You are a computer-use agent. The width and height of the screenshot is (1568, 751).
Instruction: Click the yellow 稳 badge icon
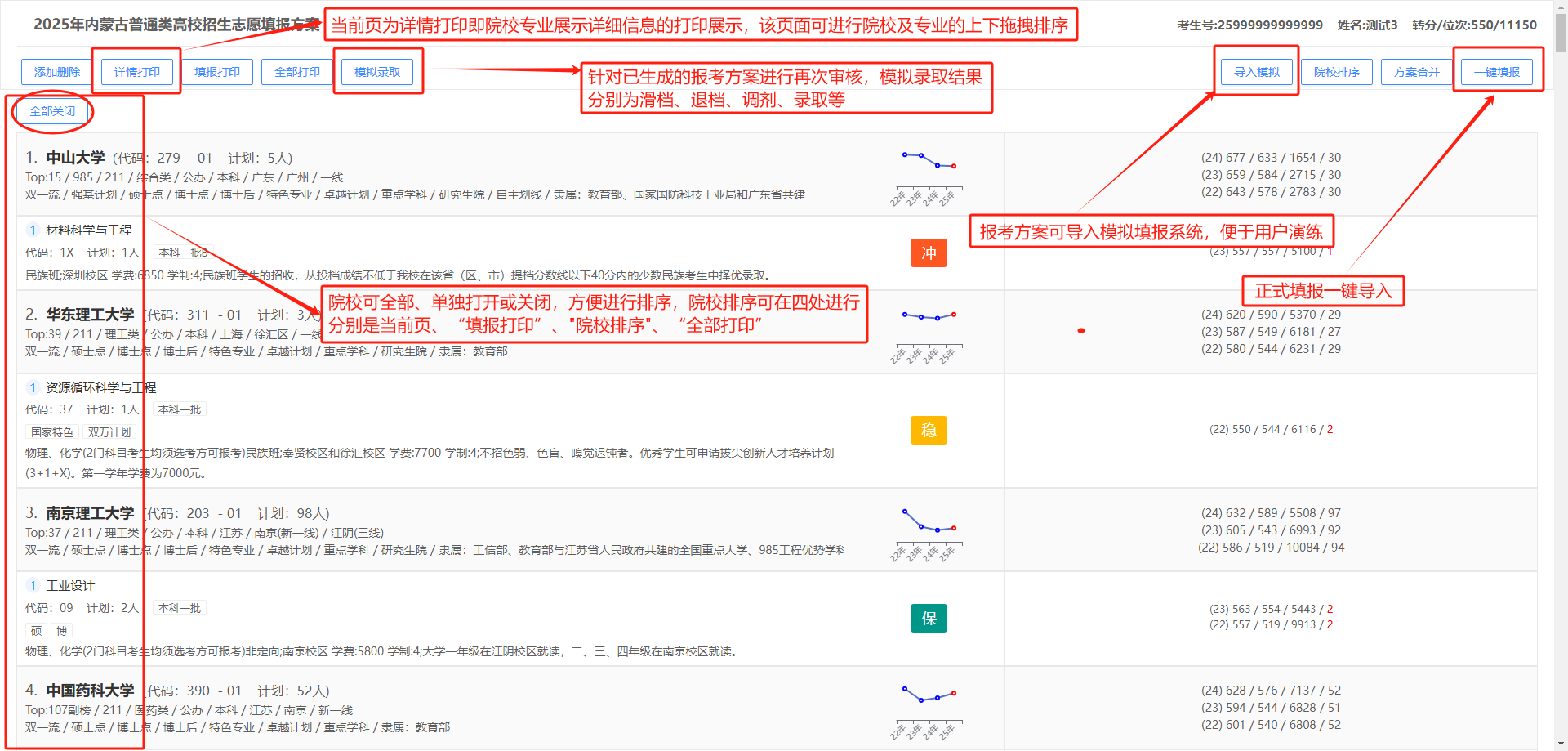(x=929, y=430)
